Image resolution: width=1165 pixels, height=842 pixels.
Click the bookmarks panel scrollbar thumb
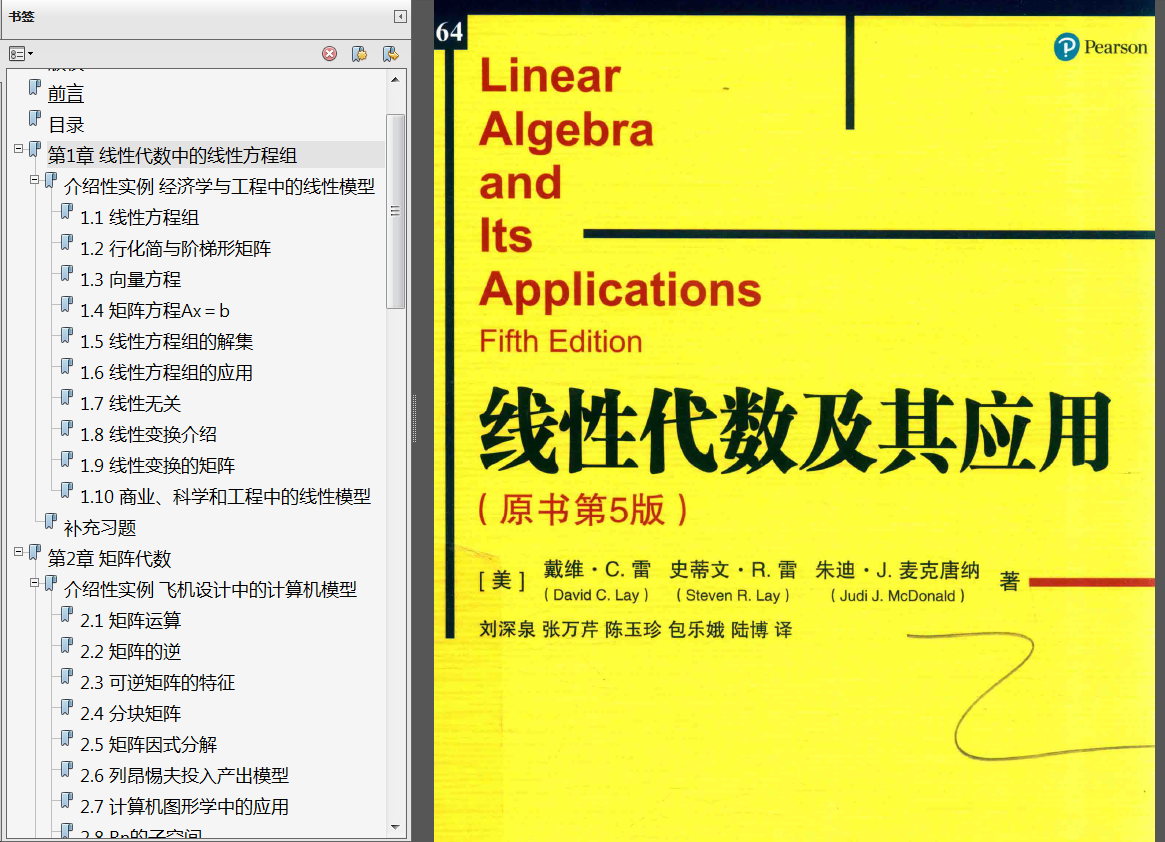pos(395,211)
